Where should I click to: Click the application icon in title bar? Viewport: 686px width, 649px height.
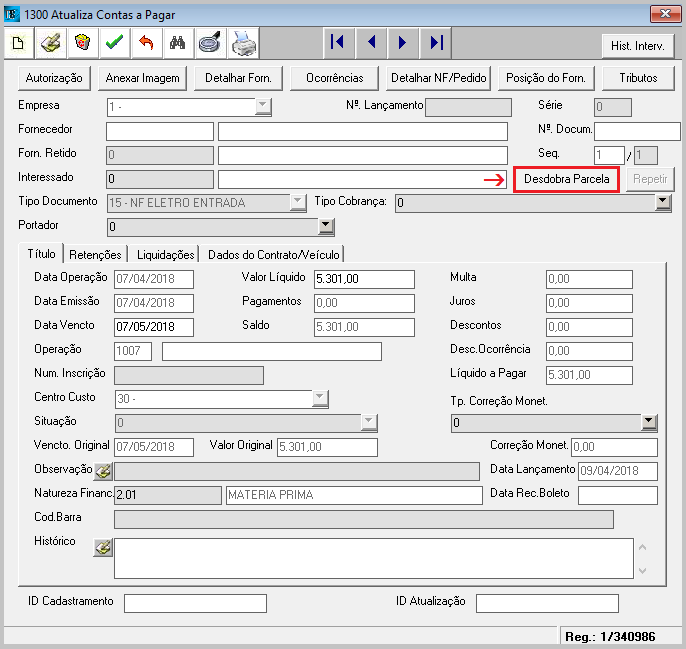coord(11,14)
